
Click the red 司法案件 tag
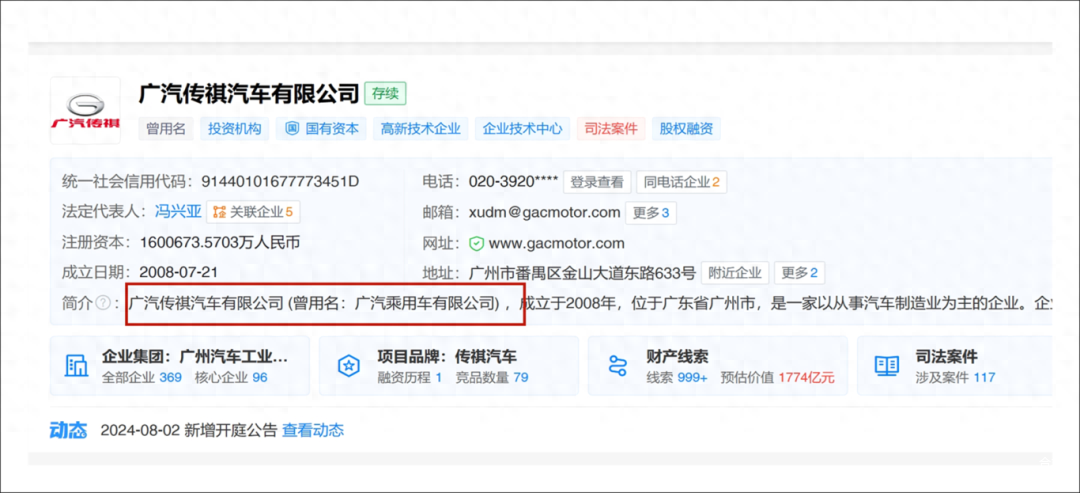click(611, 129)
